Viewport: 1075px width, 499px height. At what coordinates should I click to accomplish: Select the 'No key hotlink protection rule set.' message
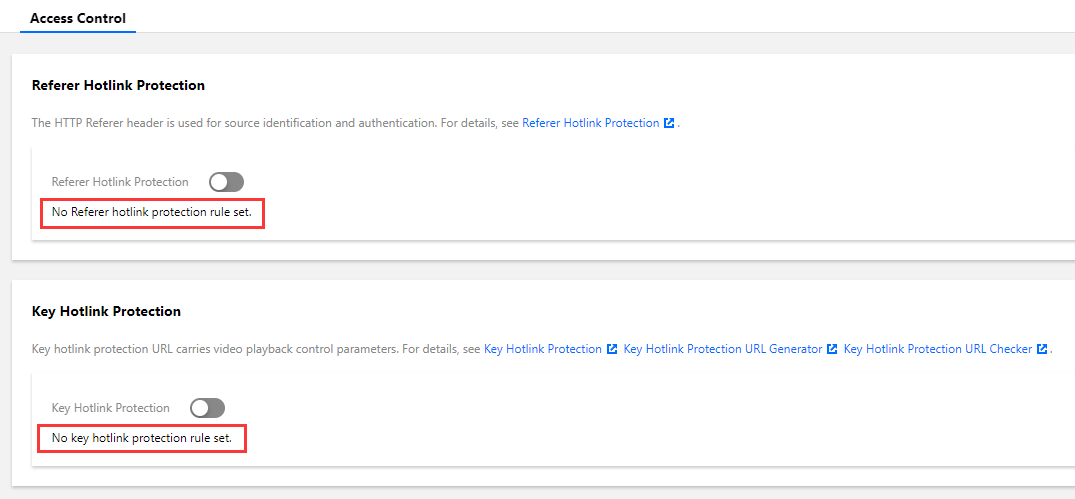pyautogui.click(x=142, y=438)
